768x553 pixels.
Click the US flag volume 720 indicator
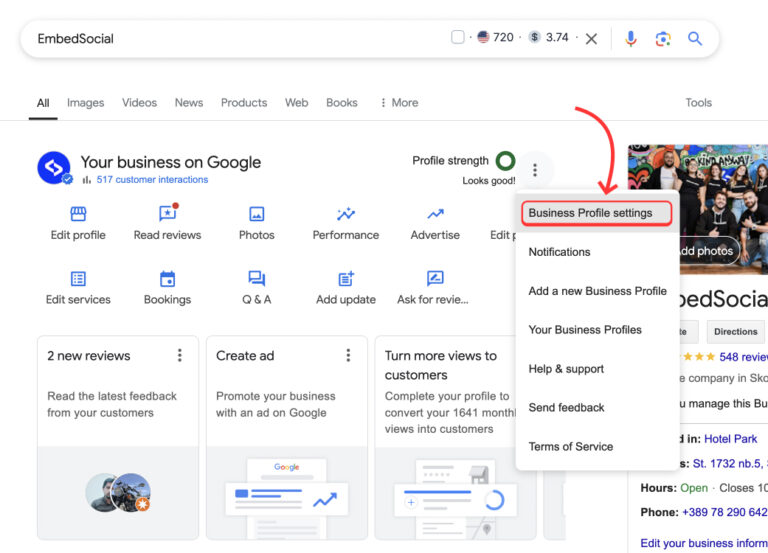[496, 37]
